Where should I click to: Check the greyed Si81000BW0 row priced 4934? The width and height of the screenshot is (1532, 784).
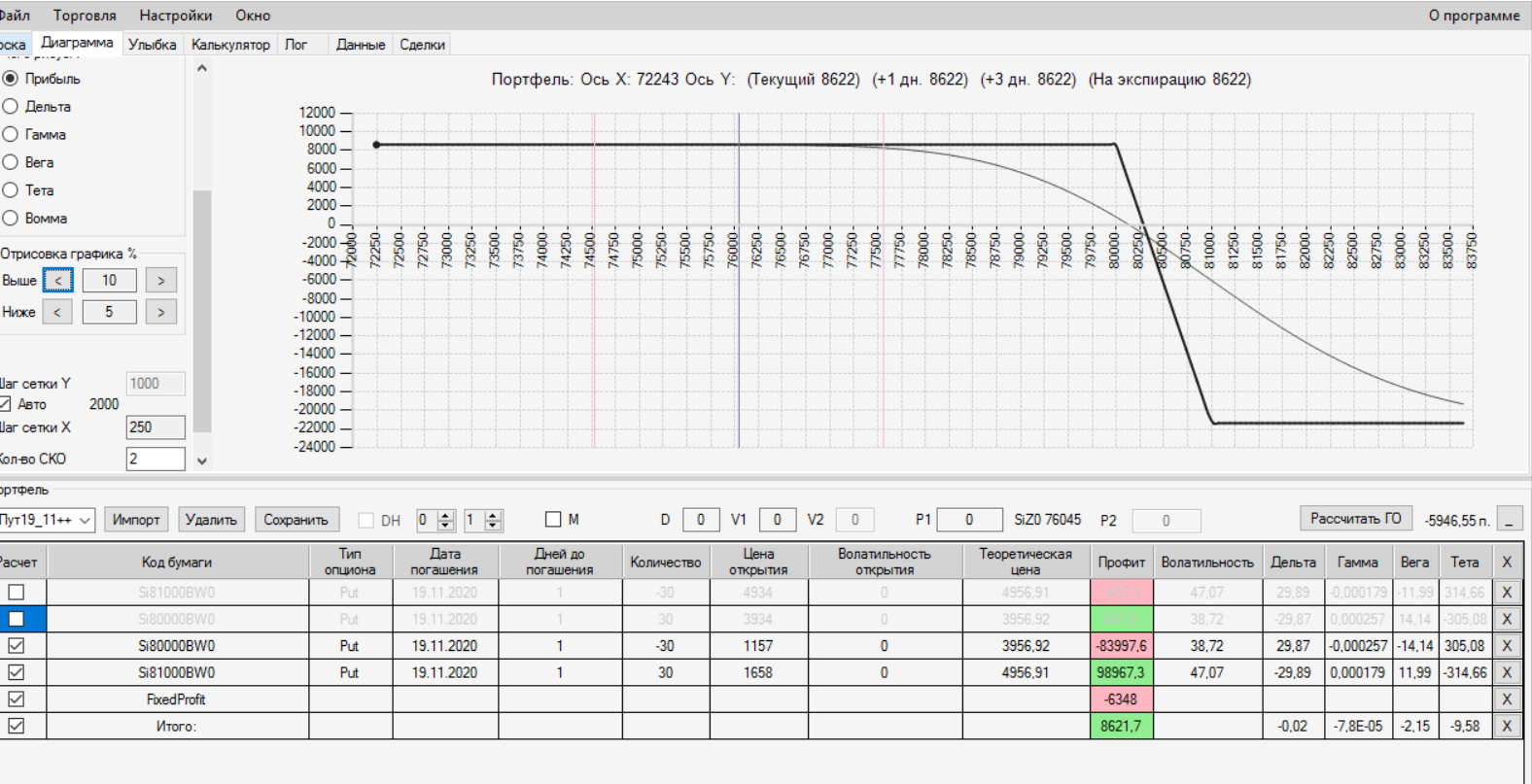(x=17, y=593)
